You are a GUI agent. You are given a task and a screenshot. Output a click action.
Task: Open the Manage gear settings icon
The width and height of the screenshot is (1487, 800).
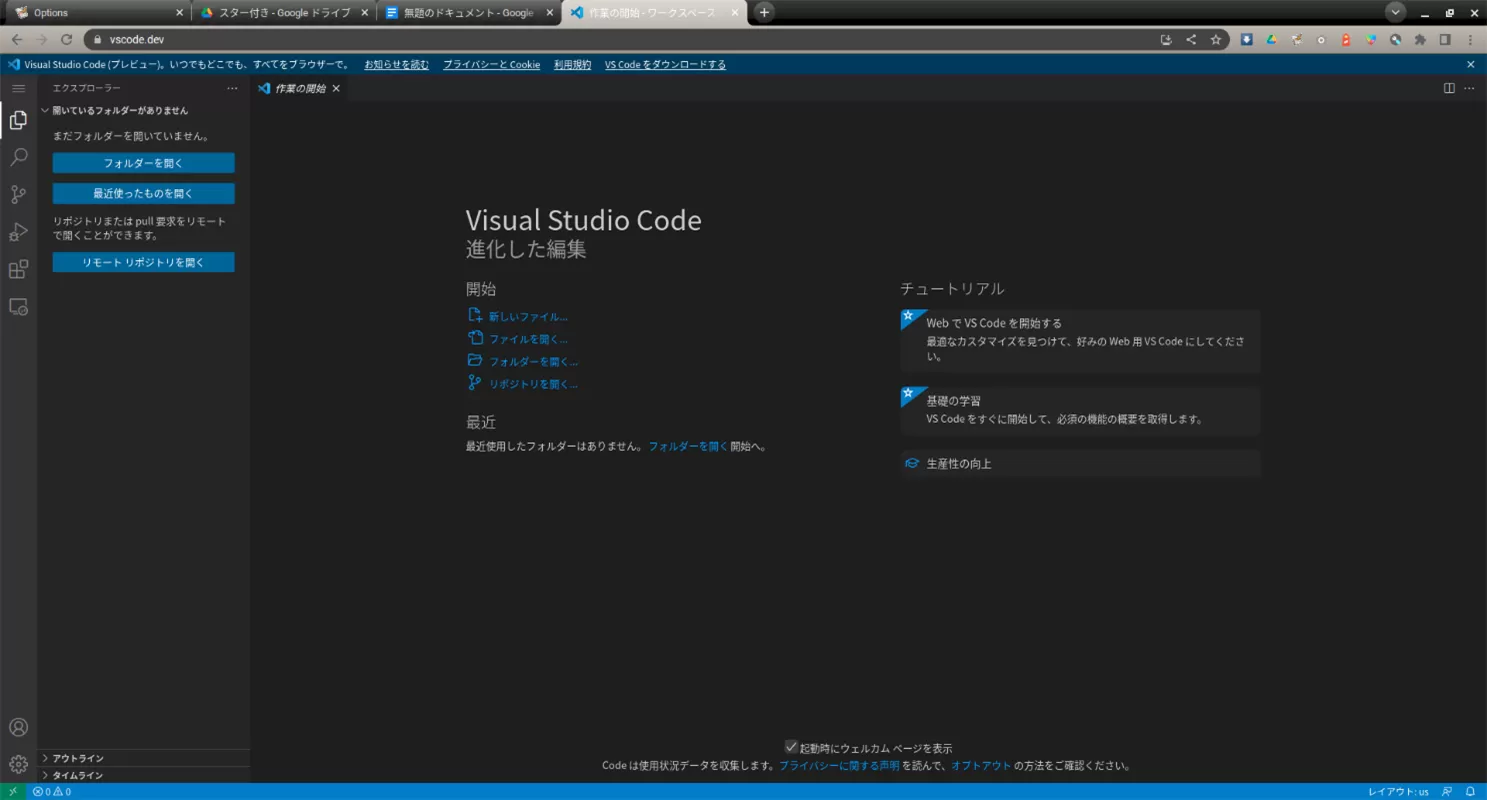18,765
